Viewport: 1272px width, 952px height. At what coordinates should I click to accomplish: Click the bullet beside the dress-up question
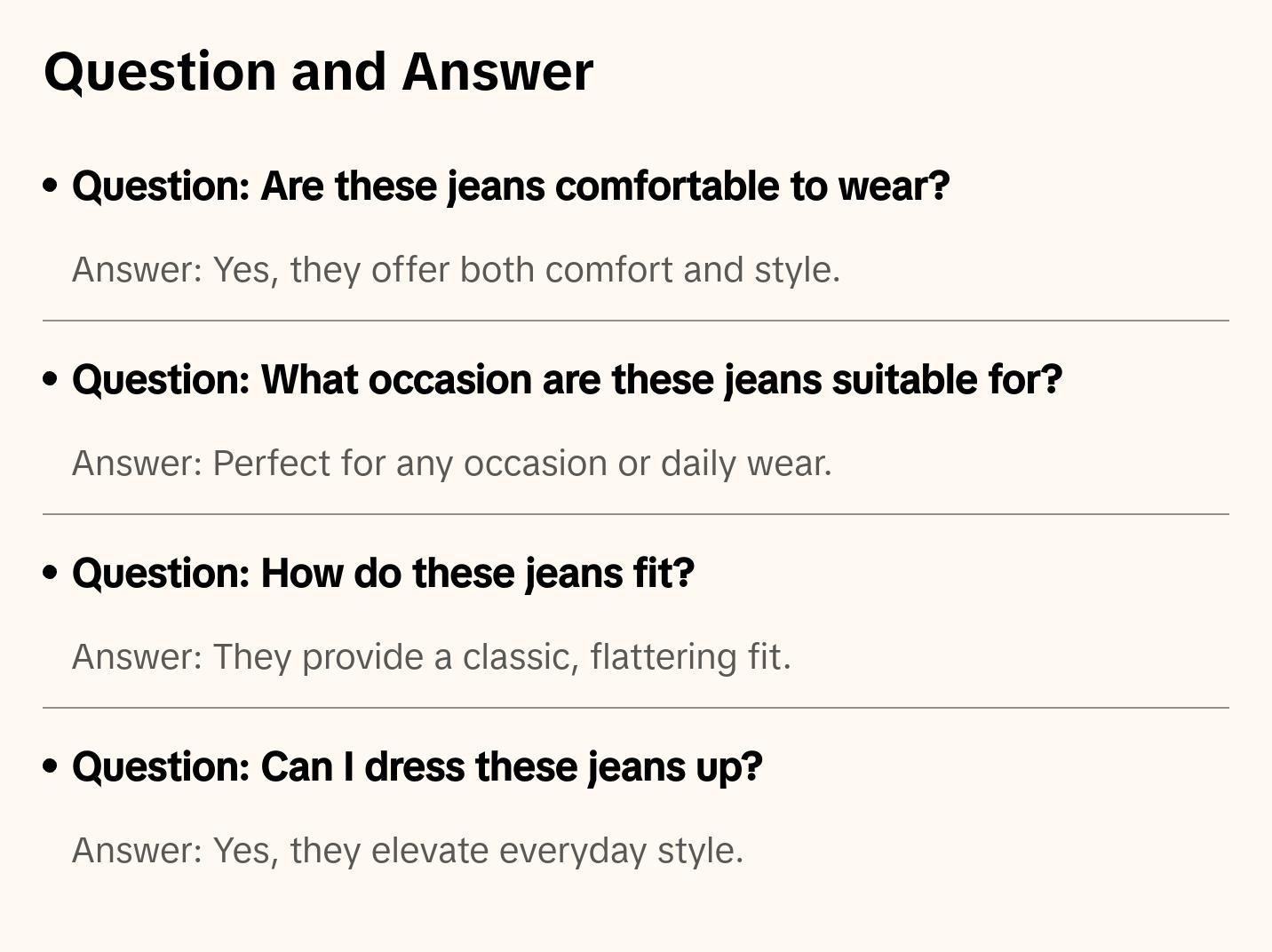pyautogui.click(x=51, y=766)
